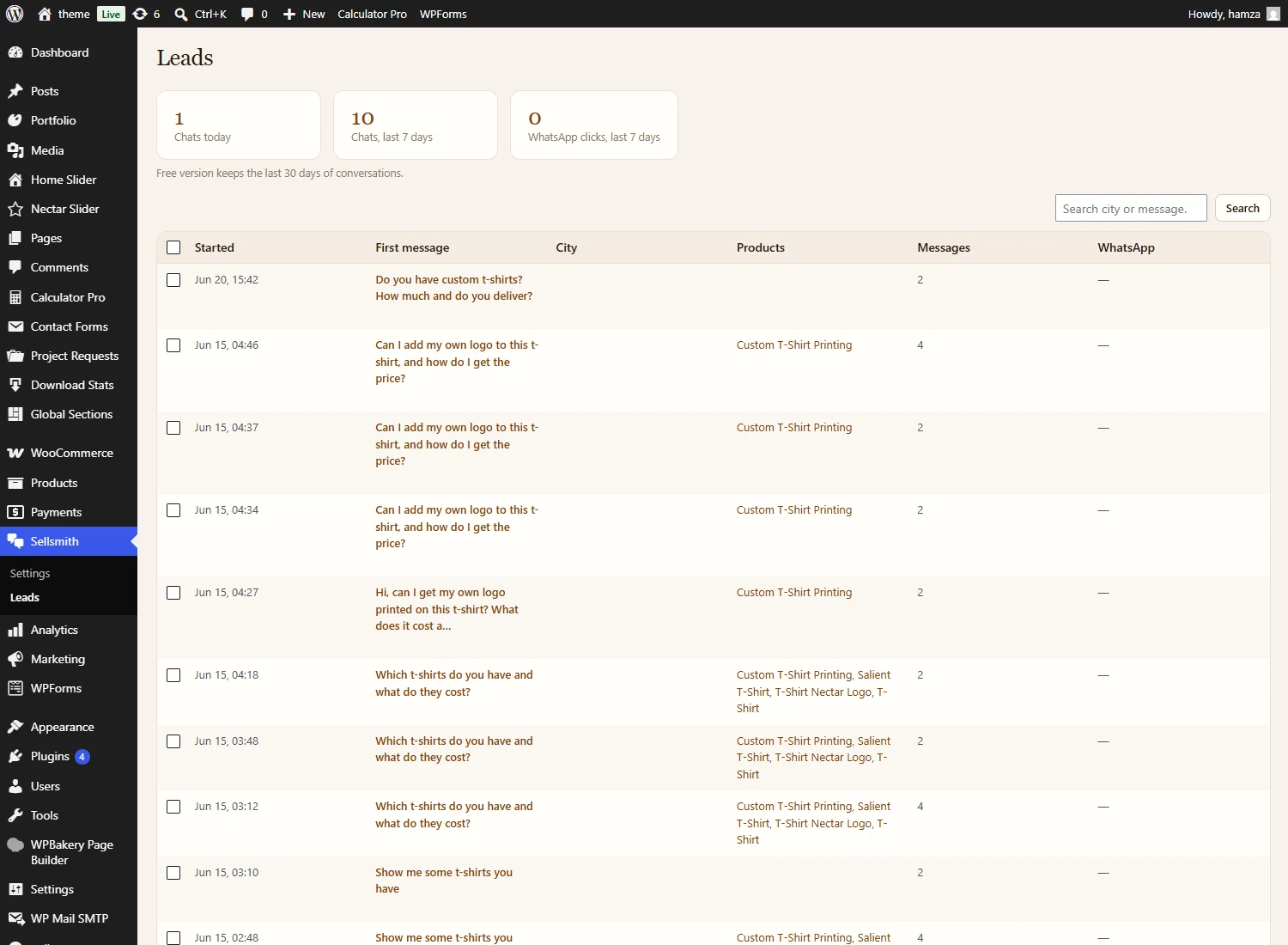The image size is (1288, 945).
Task: Click the plus New icon in admin bar
Action: coord(289,14)
